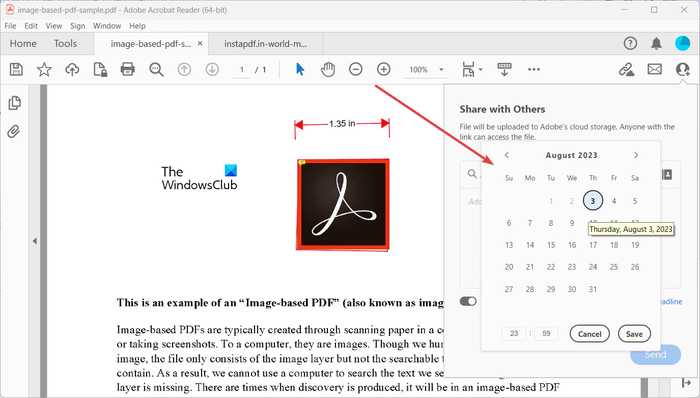Viewport: 700px width, 398px height.
Task: Close the image-based-pdf-s... tab
Action: [200, 43]
